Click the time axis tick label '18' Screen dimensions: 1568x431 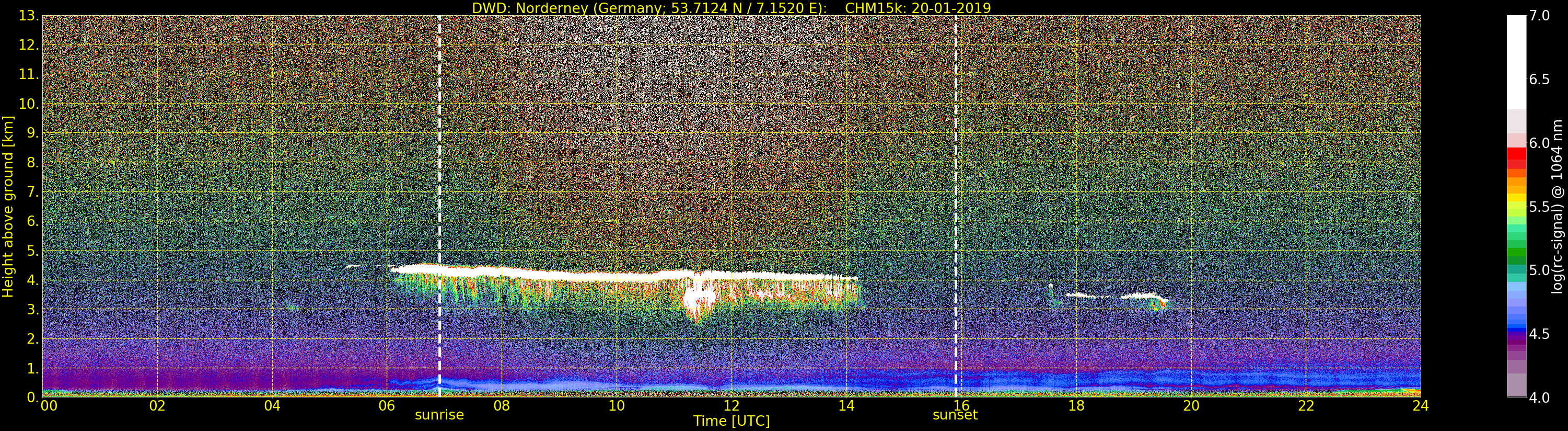click(x=1076, y=406)
